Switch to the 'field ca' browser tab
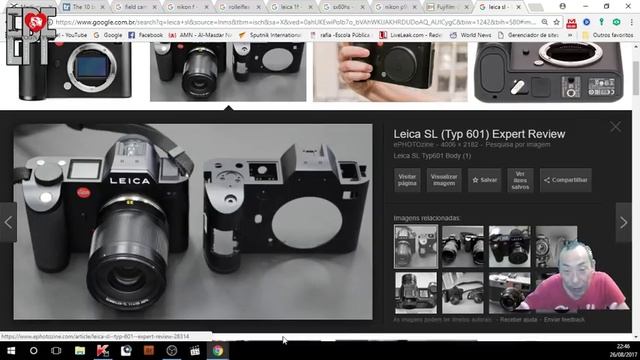This screenshot has height=360, width=640. pos(136,7)
